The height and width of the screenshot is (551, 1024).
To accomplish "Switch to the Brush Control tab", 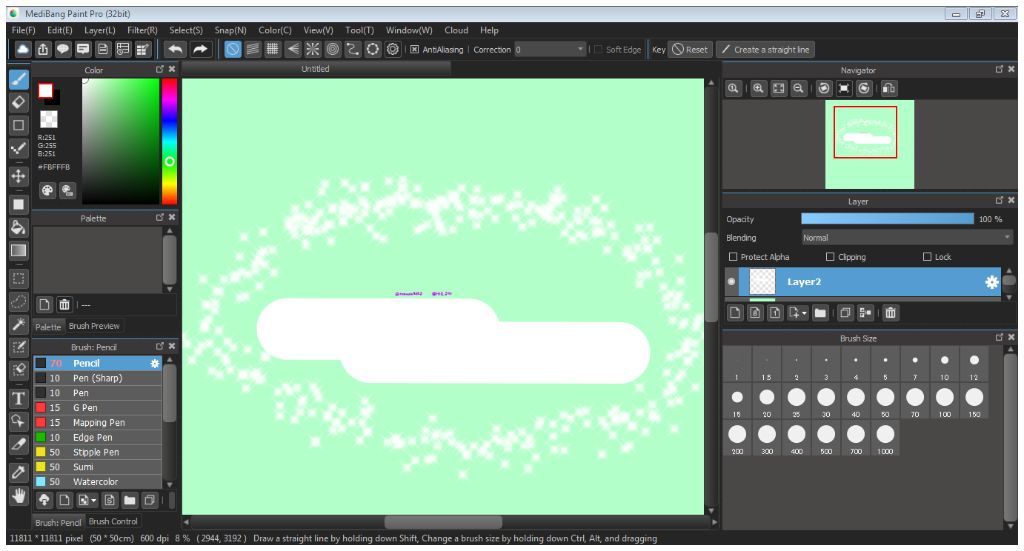I will coord(112,521).
